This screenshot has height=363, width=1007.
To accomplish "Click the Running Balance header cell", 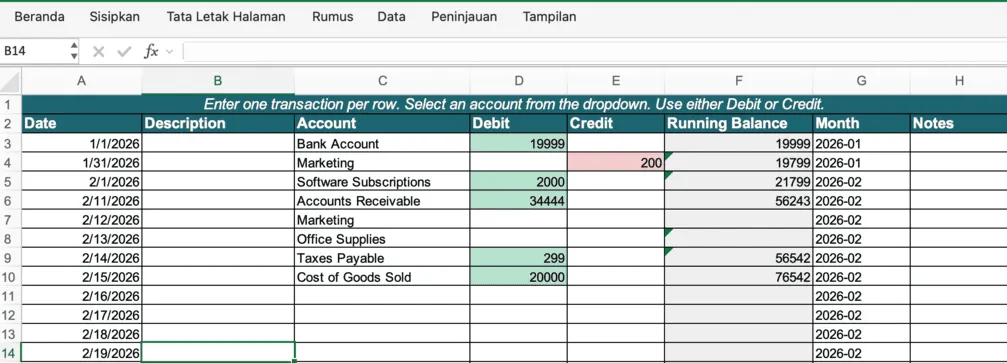I will click(739, 123).
